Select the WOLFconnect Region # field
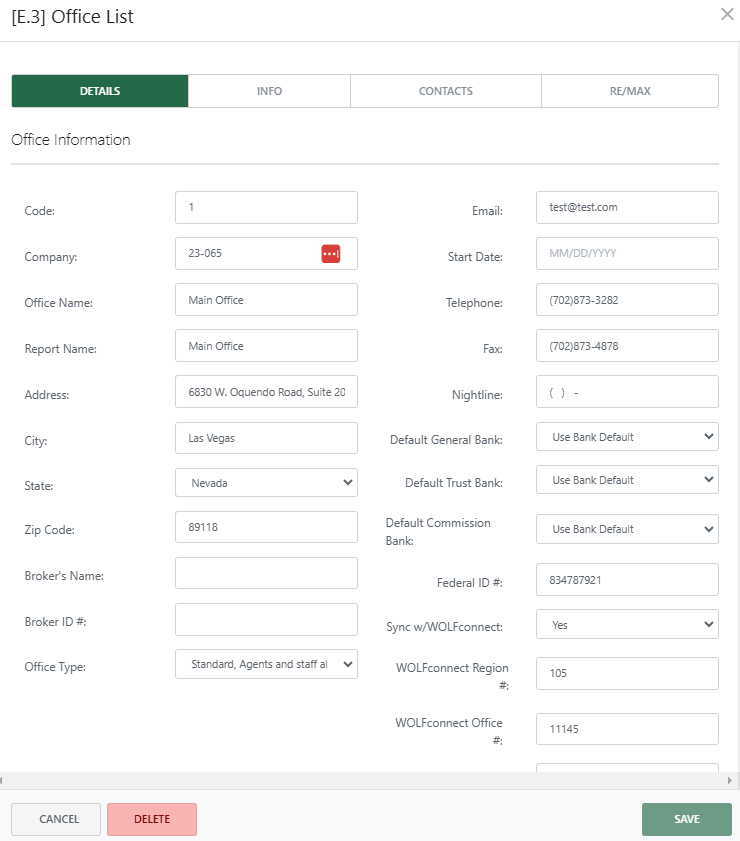The image size is (740, 841). (627, 673)
